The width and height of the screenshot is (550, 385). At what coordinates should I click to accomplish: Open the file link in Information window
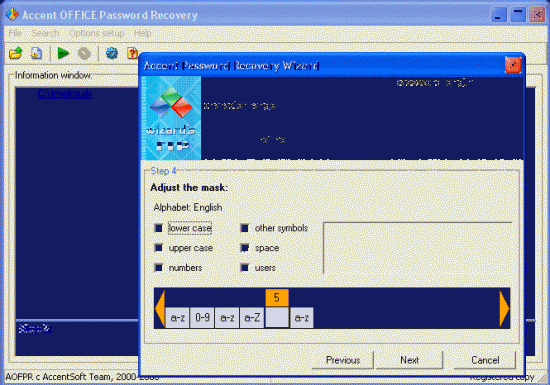(65, 93)
